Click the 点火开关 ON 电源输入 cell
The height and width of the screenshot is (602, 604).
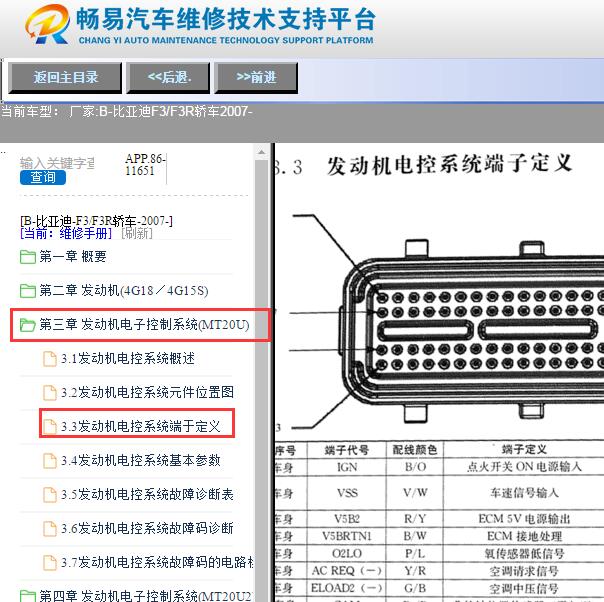[524, 467]
